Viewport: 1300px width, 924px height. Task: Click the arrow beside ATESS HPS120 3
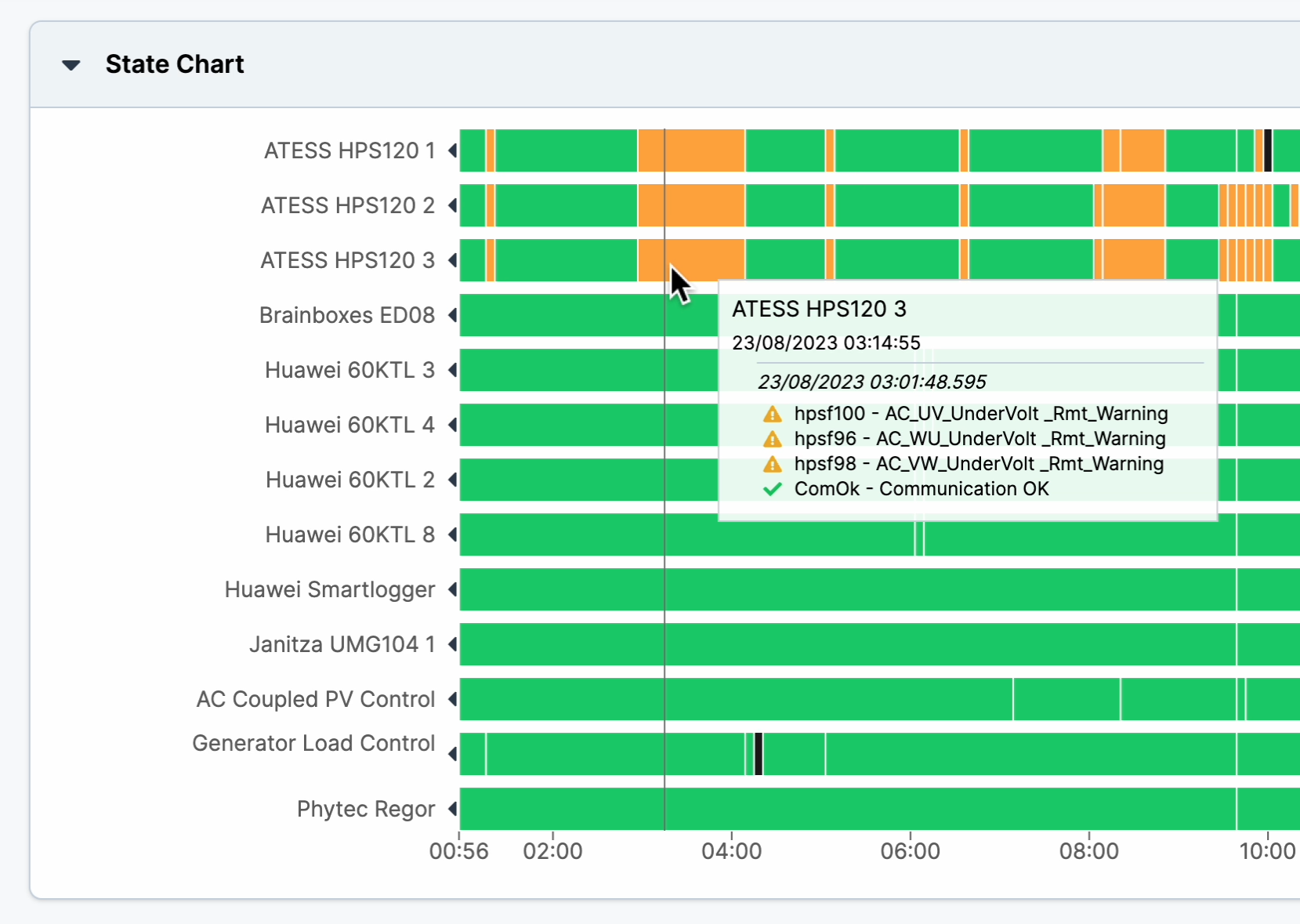452,260
